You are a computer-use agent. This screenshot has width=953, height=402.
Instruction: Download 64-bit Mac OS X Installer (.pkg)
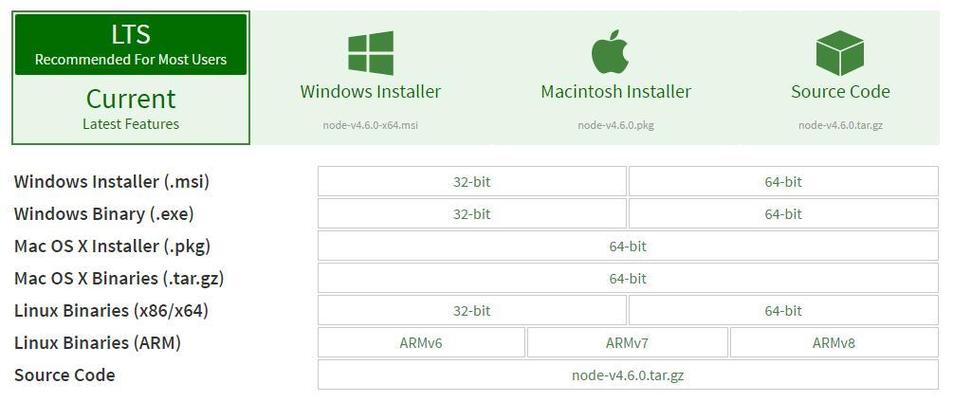628,246
